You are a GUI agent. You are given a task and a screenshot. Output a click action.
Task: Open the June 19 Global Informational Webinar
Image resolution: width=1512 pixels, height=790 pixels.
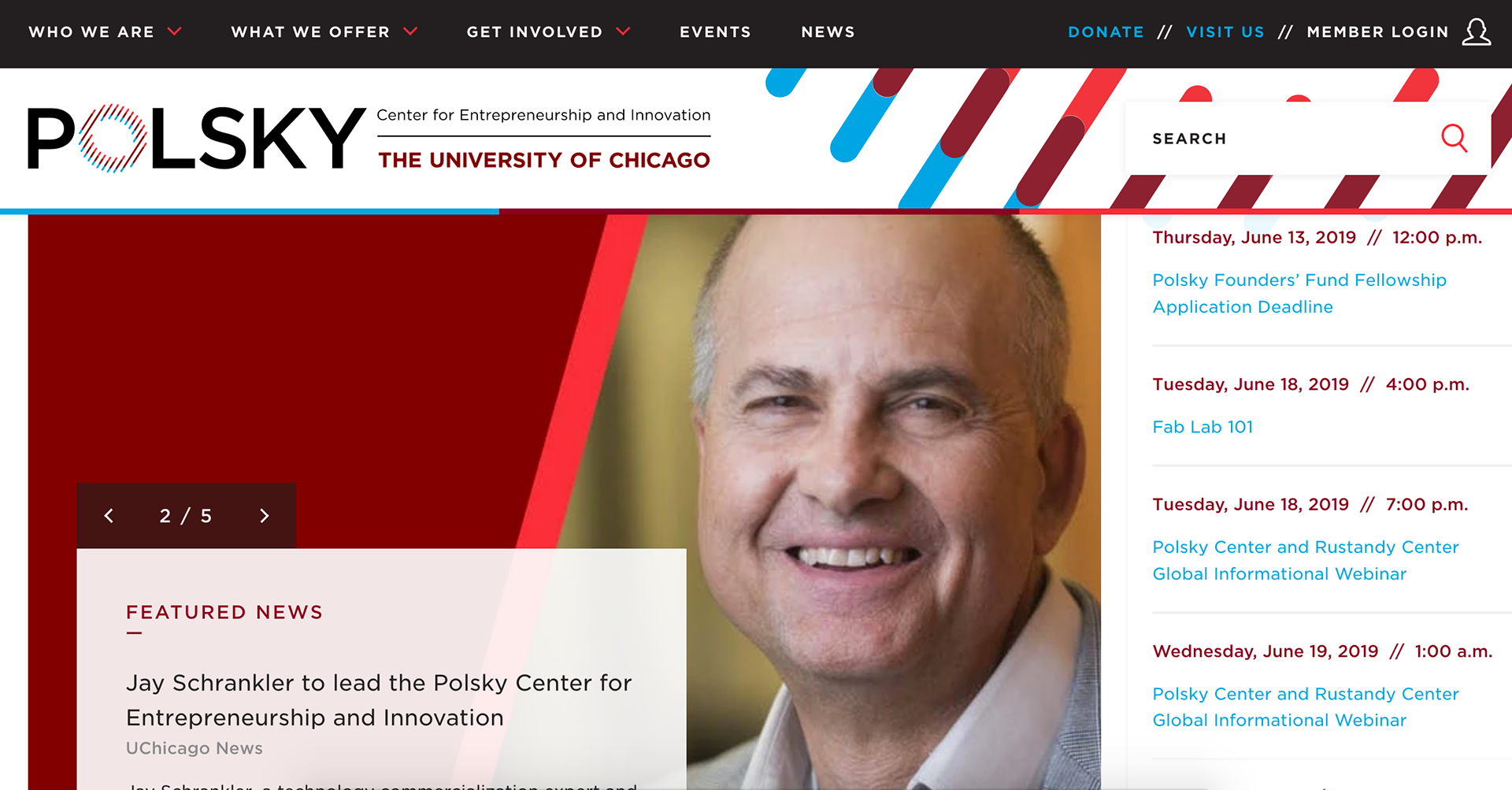click(1306, 707)
